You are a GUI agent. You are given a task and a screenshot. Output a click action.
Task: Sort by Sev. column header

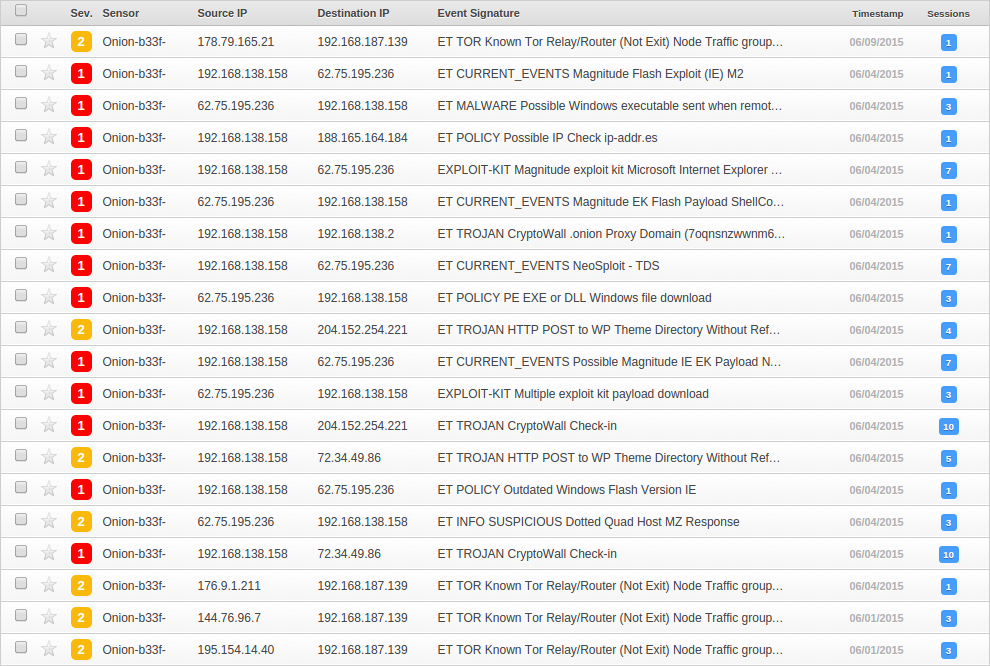tap(81, 13)
